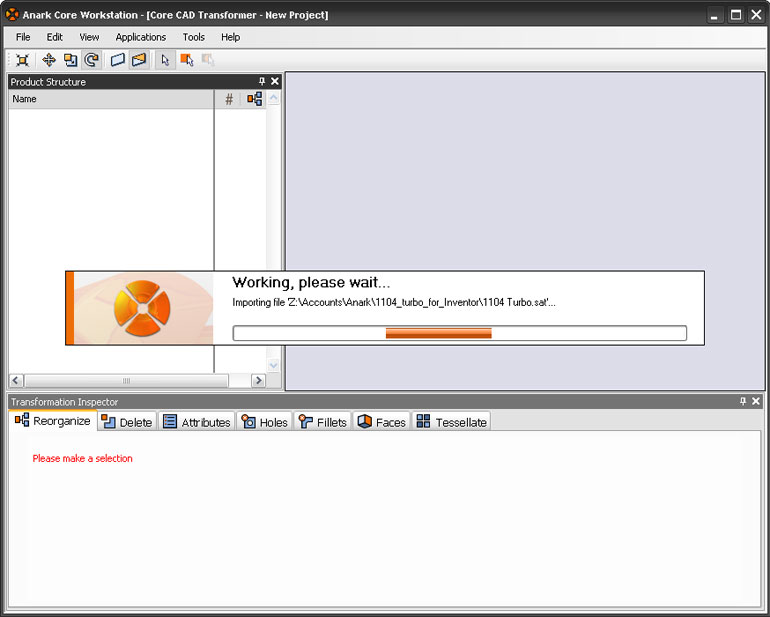Click the # column header
770x617 pixels.
pos(229,99)
